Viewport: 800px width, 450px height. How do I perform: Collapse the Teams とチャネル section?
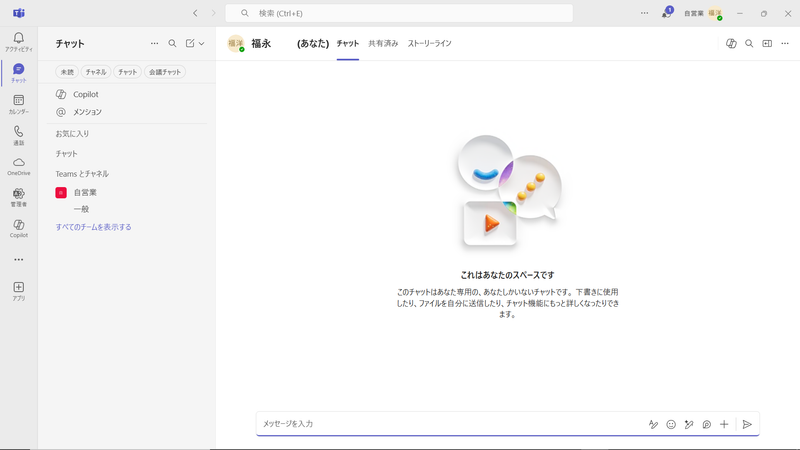click(82, 174)
